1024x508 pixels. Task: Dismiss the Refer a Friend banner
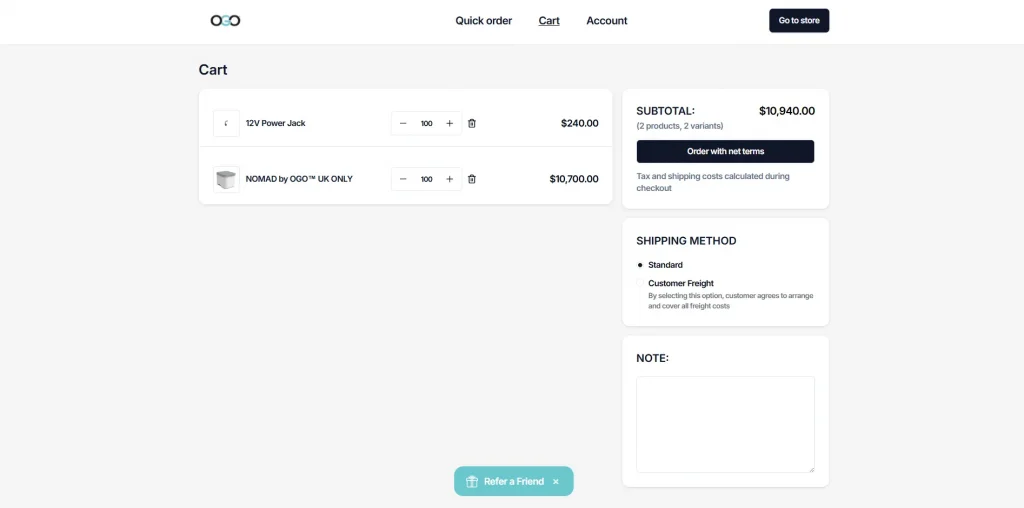(x=556, y=481)
